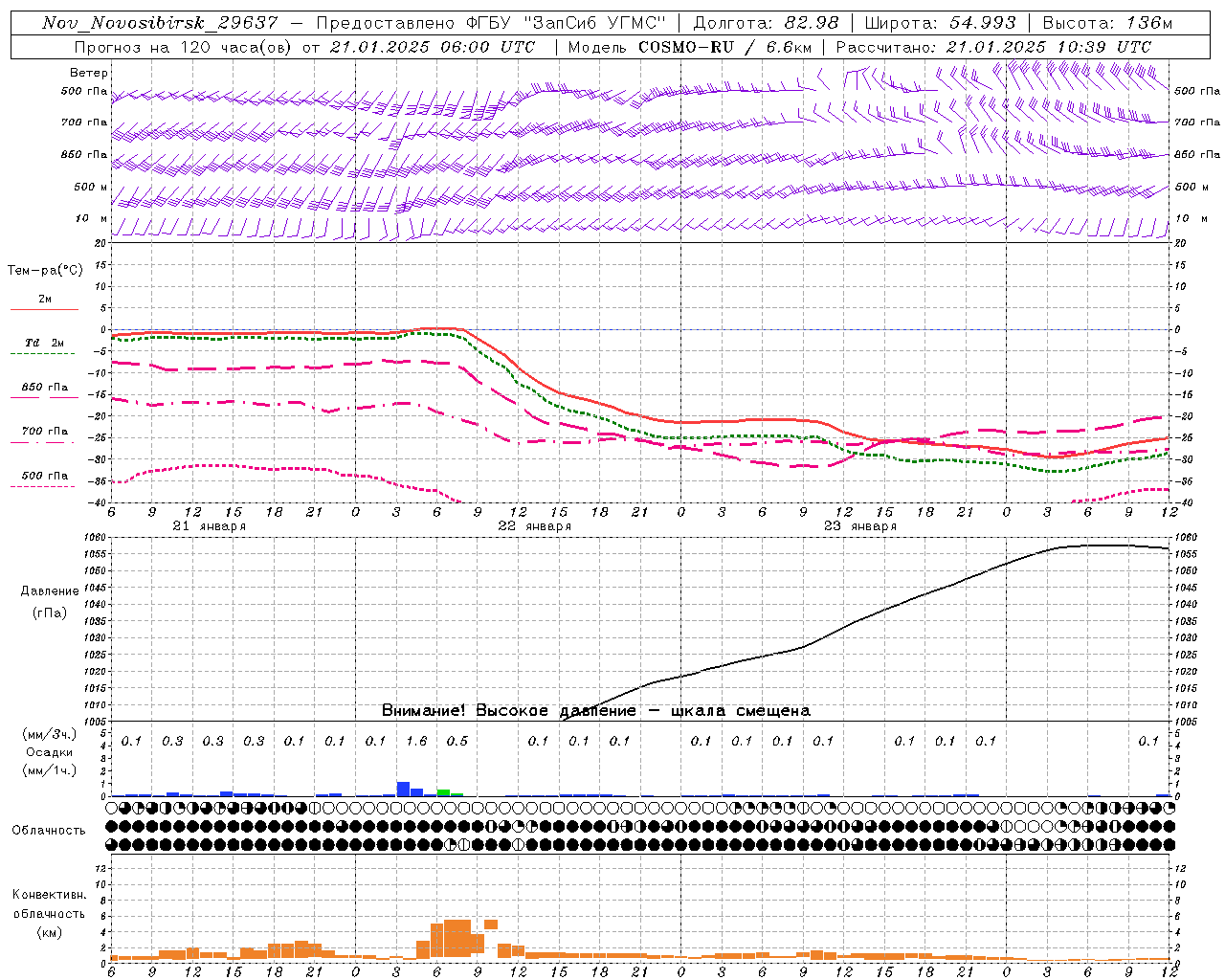Click the 'Облачность' cloud cover label
Screen dimensions: 1225x980
coord(48,831)
